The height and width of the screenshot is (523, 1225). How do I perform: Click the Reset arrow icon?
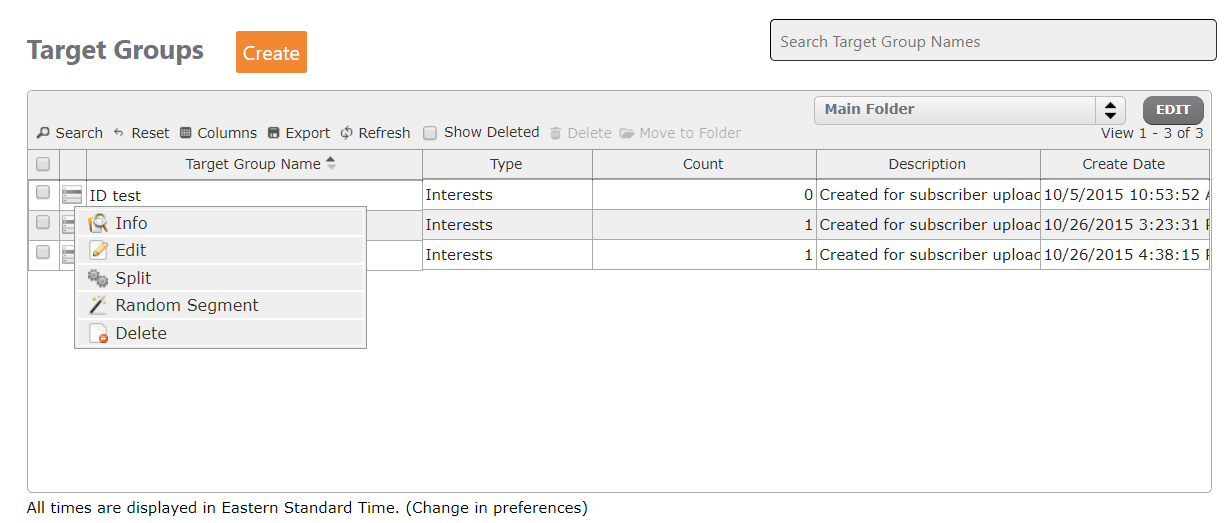(x=118, y=133)
